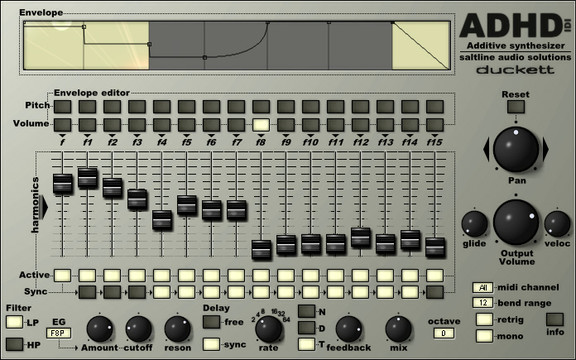Click the f12 harmonic slider handle

click(x=360, y=237)
